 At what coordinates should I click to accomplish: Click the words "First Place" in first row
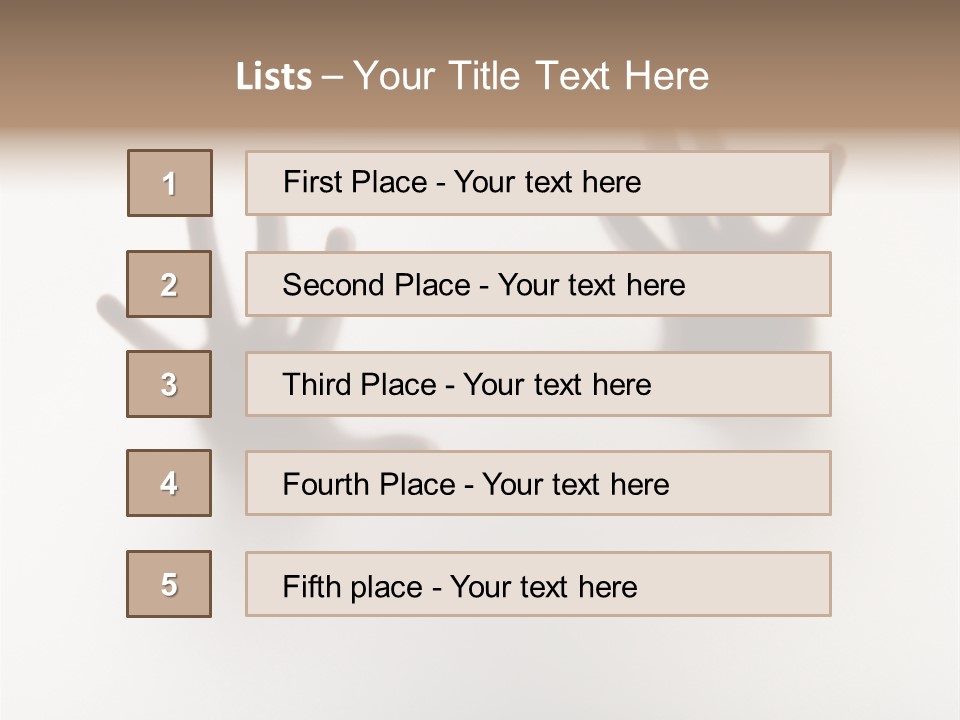(x=355, y=182)
